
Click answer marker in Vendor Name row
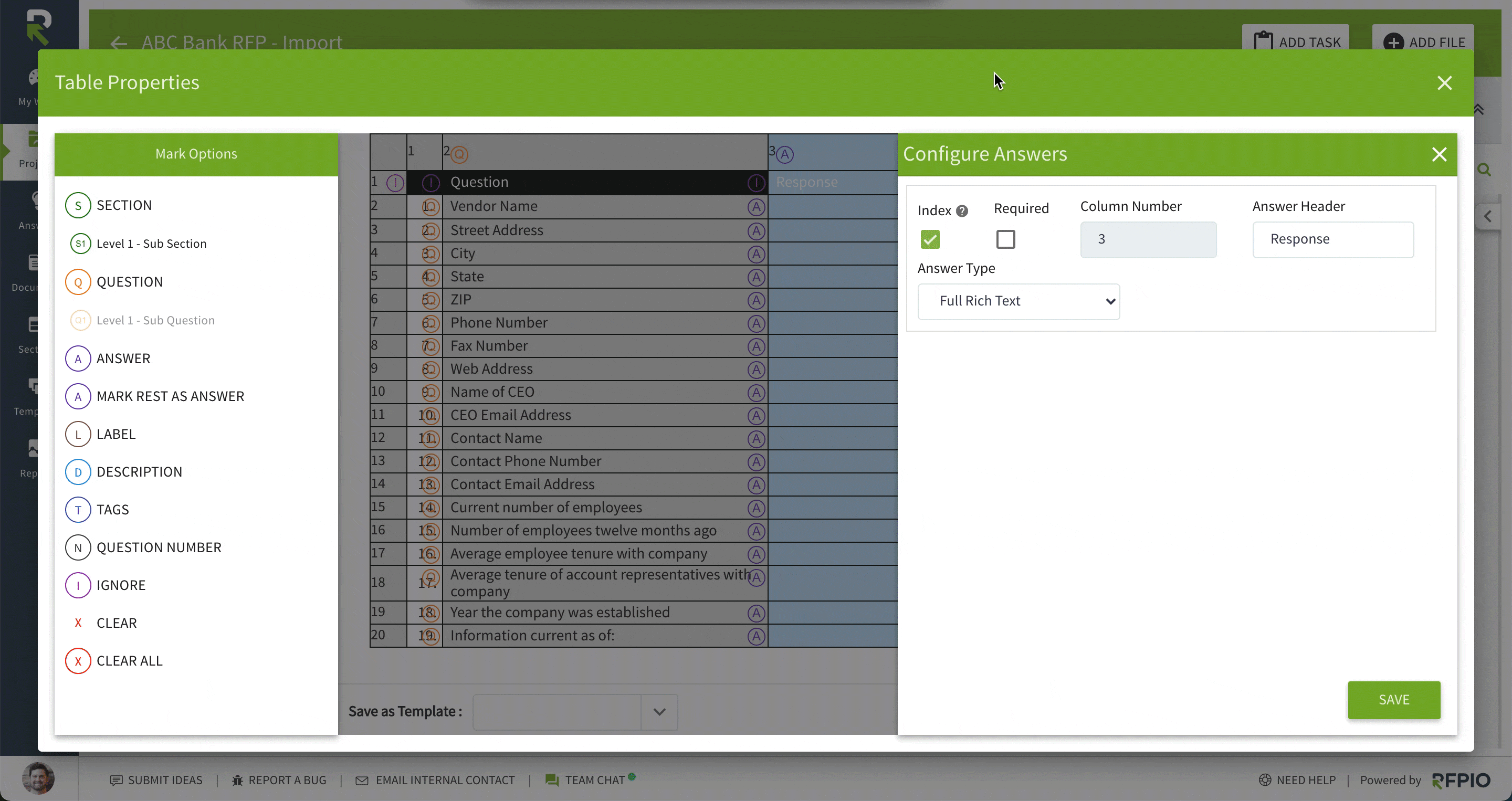756,207
